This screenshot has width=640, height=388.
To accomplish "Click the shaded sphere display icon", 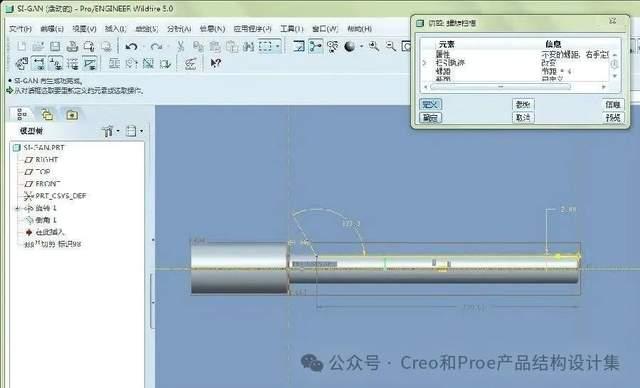I will coord(349,47).
